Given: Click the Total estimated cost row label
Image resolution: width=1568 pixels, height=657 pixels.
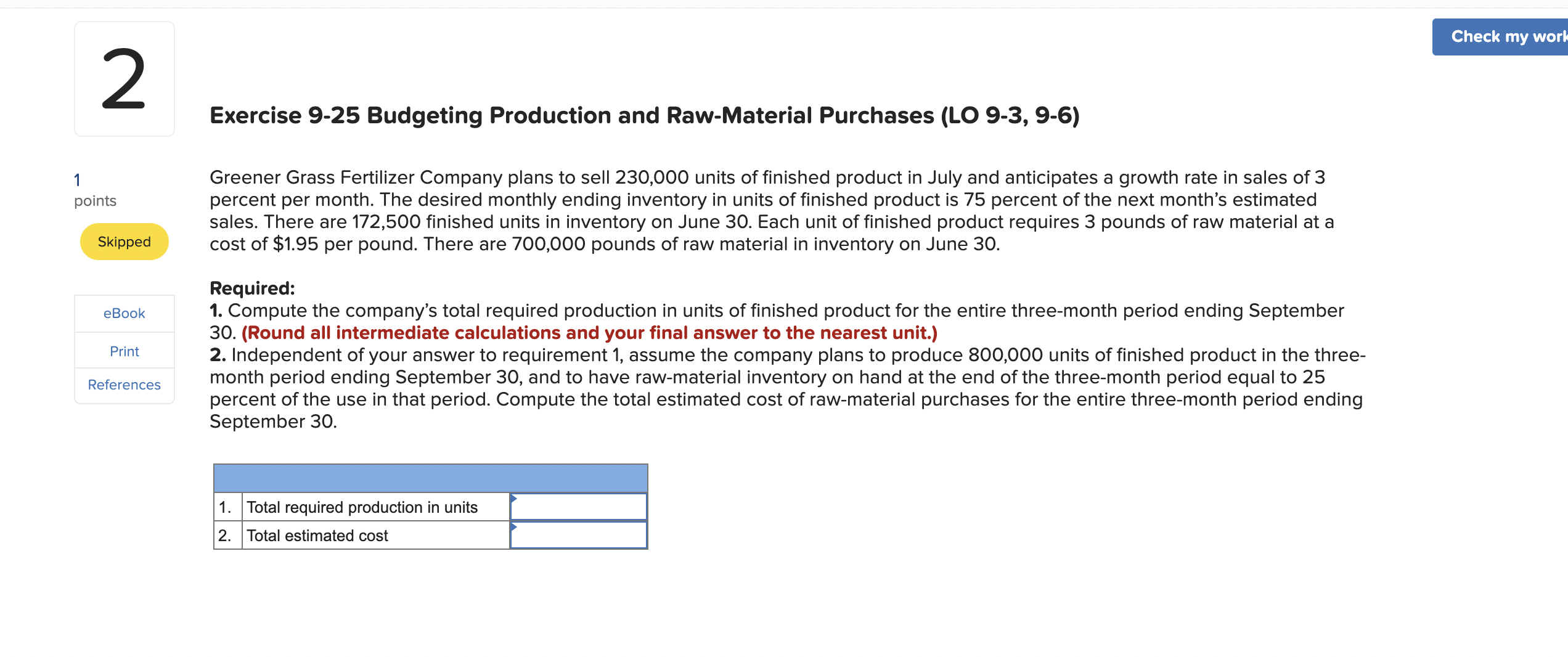Looking at the screenshot, I should (317, 536).
